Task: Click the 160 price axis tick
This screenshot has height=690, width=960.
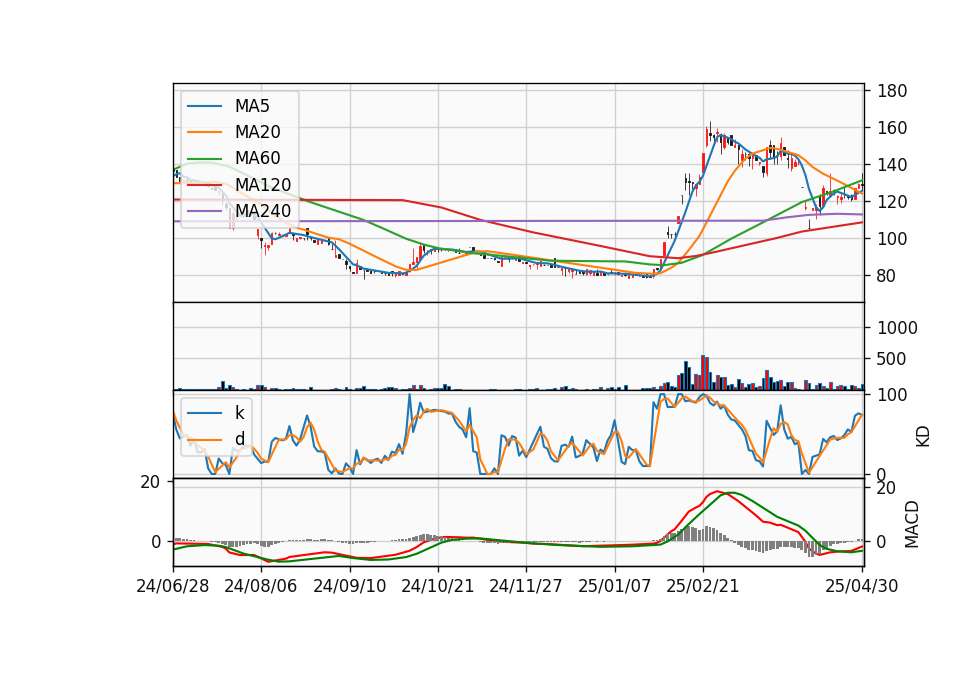Action: (x=892, y=128)
